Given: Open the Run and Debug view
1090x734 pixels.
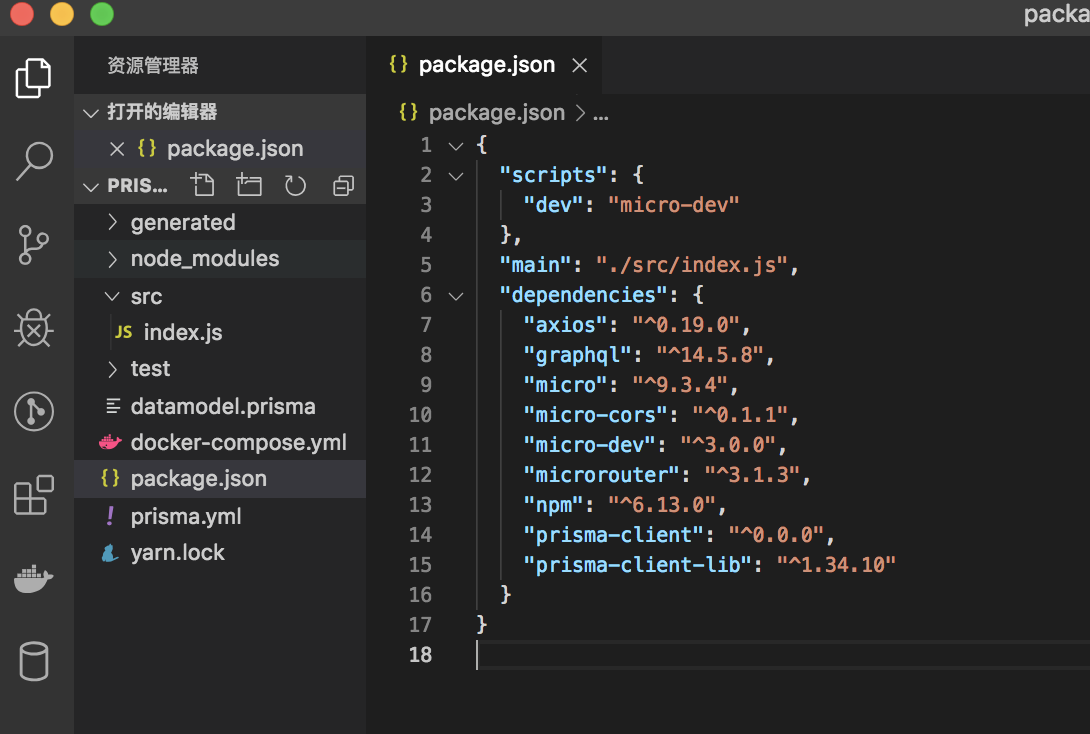Looking at the screenshot, I should pyautogui.click(x=34, y=328).
